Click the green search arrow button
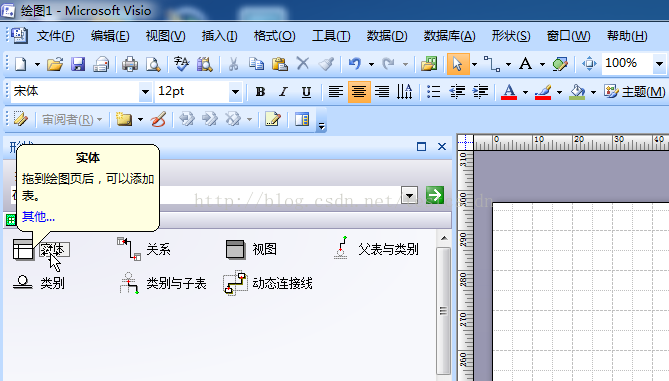 pos(435,195)
